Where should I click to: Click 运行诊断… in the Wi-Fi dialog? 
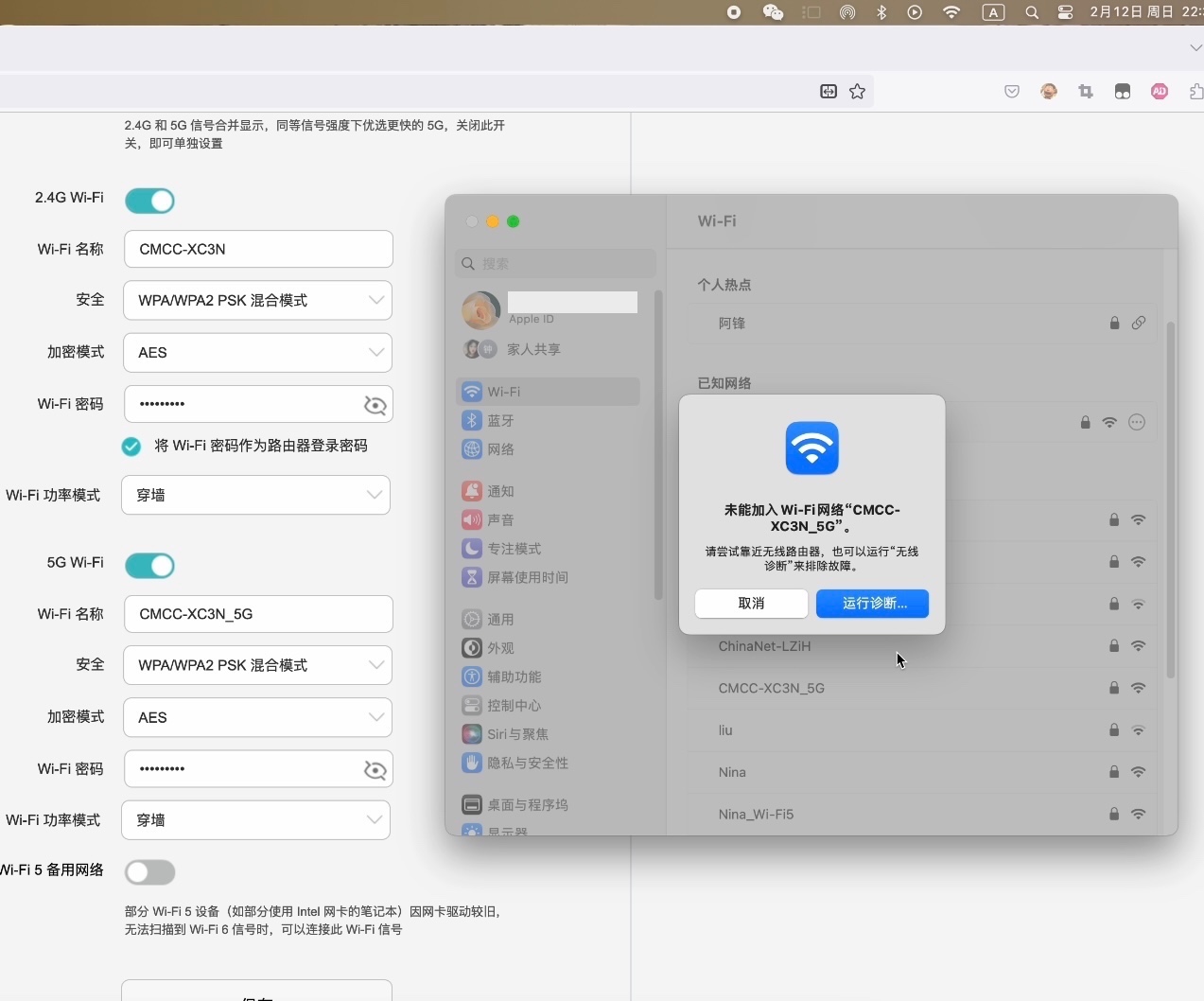(x=872, y=604)
